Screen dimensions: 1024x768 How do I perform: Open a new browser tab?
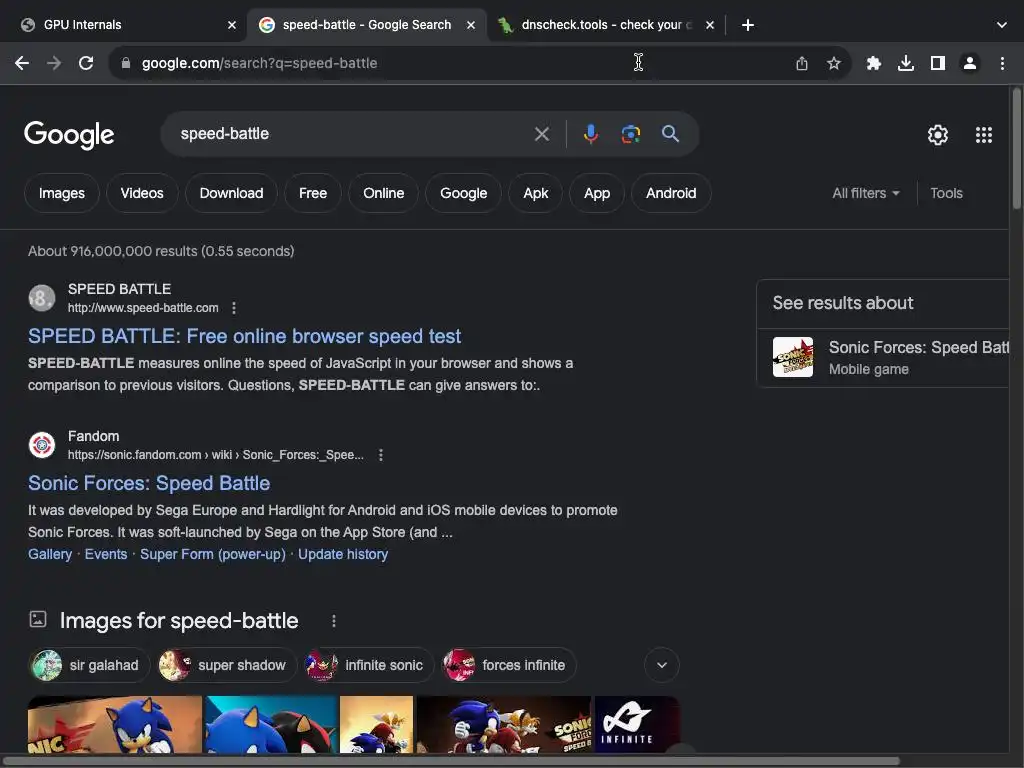pos(748,25)
